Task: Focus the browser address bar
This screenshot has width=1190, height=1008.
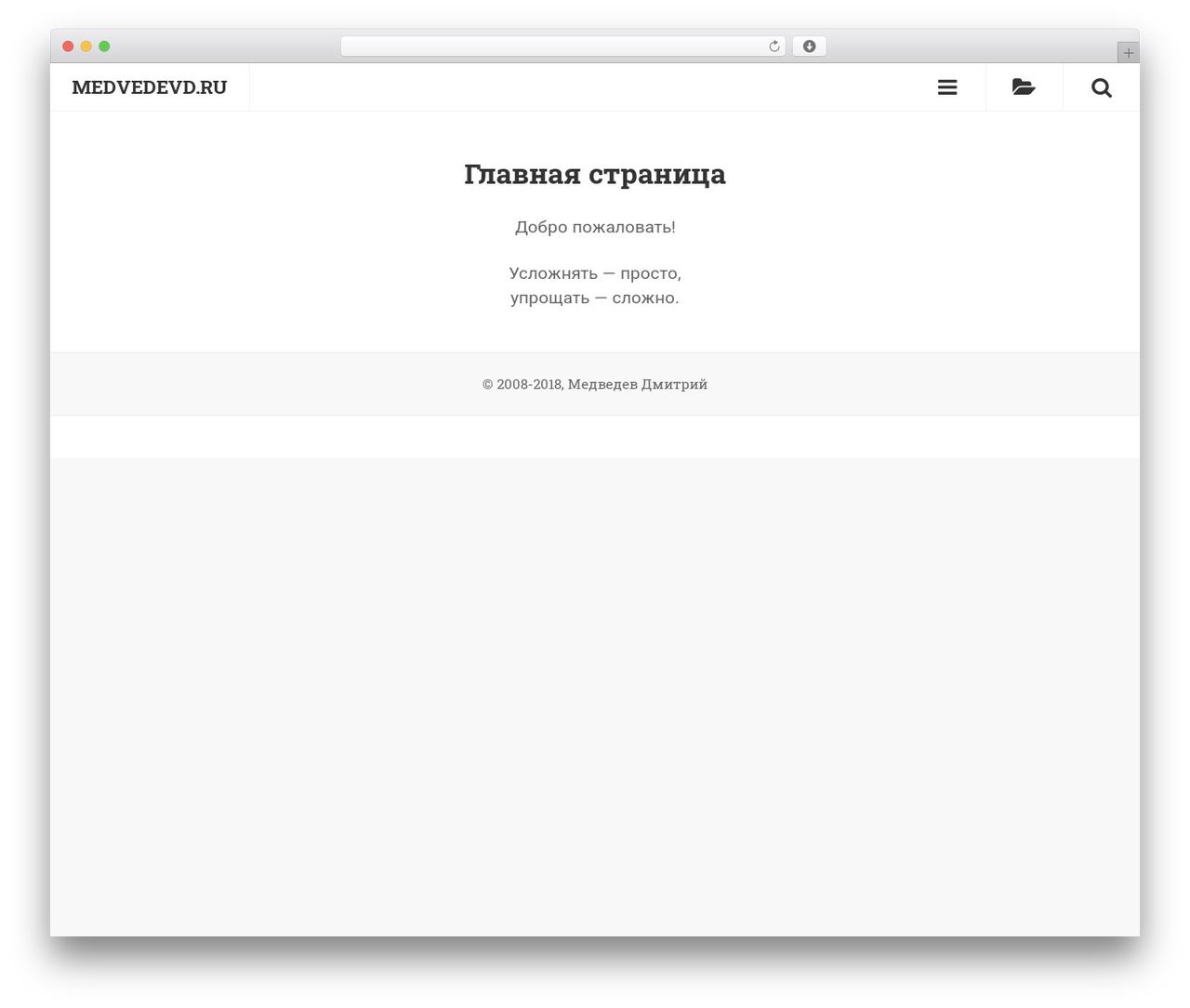Action: [562, 46]
